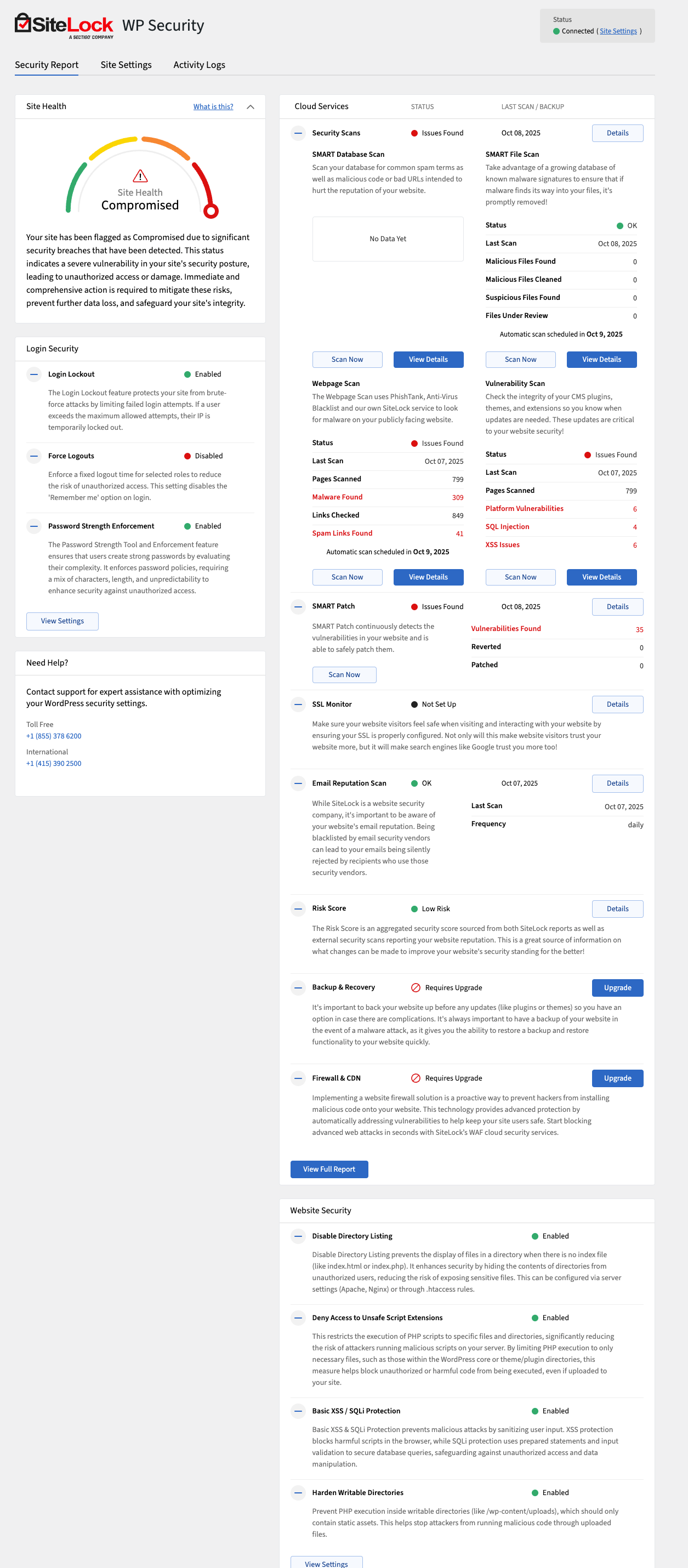
Task: Click Backup & Recovery Requires Upgrade icon
Action: coord(416,987)
